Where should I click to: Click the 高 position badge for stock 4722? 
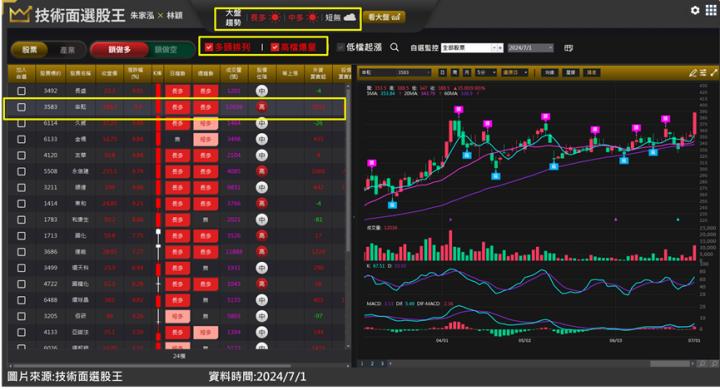262,284
